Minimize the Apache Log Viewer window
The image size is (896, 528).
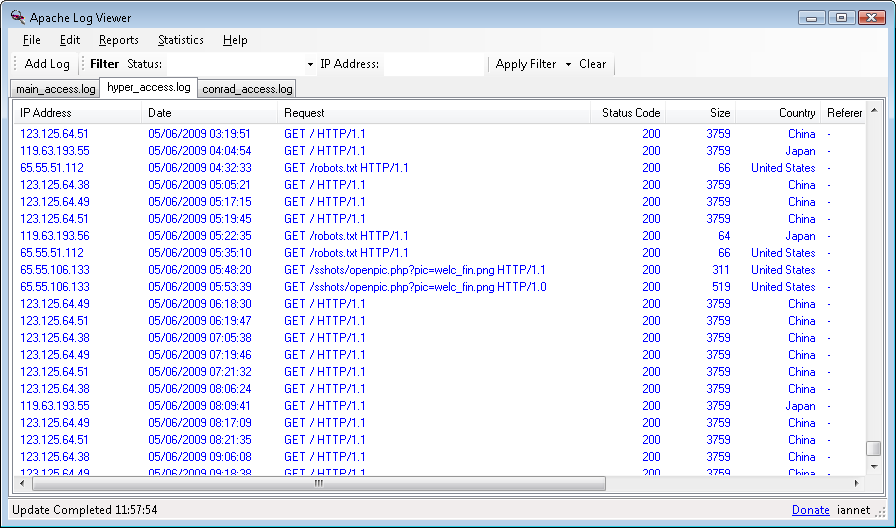(x=811, y=18)
